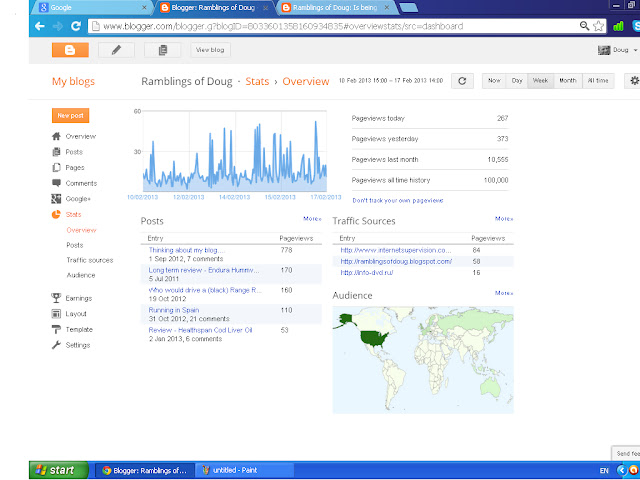Open Long term review Endura post
Image resolution: width=640 pixels, height=480 pixels.
coord(204,270)
